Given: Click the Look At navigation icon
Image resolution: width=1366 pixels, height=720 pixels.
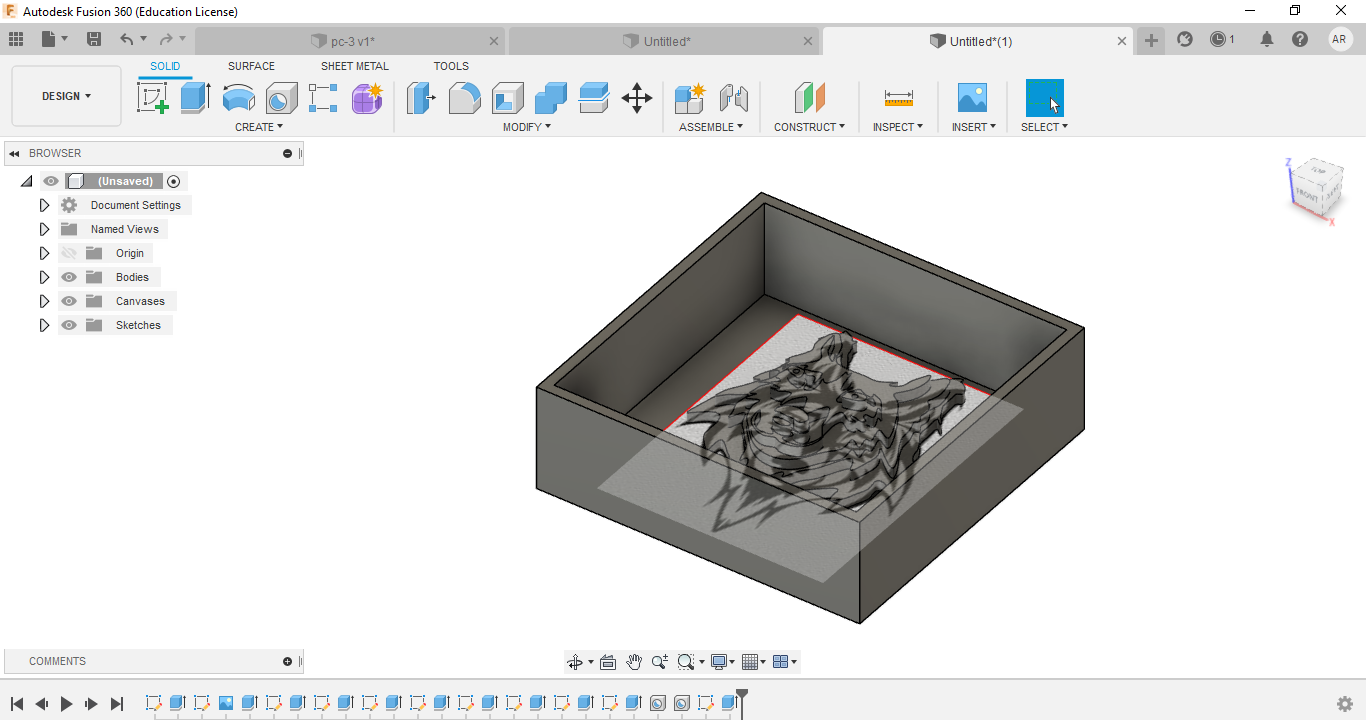Looking at the screenshot, I should pos(608,662).
